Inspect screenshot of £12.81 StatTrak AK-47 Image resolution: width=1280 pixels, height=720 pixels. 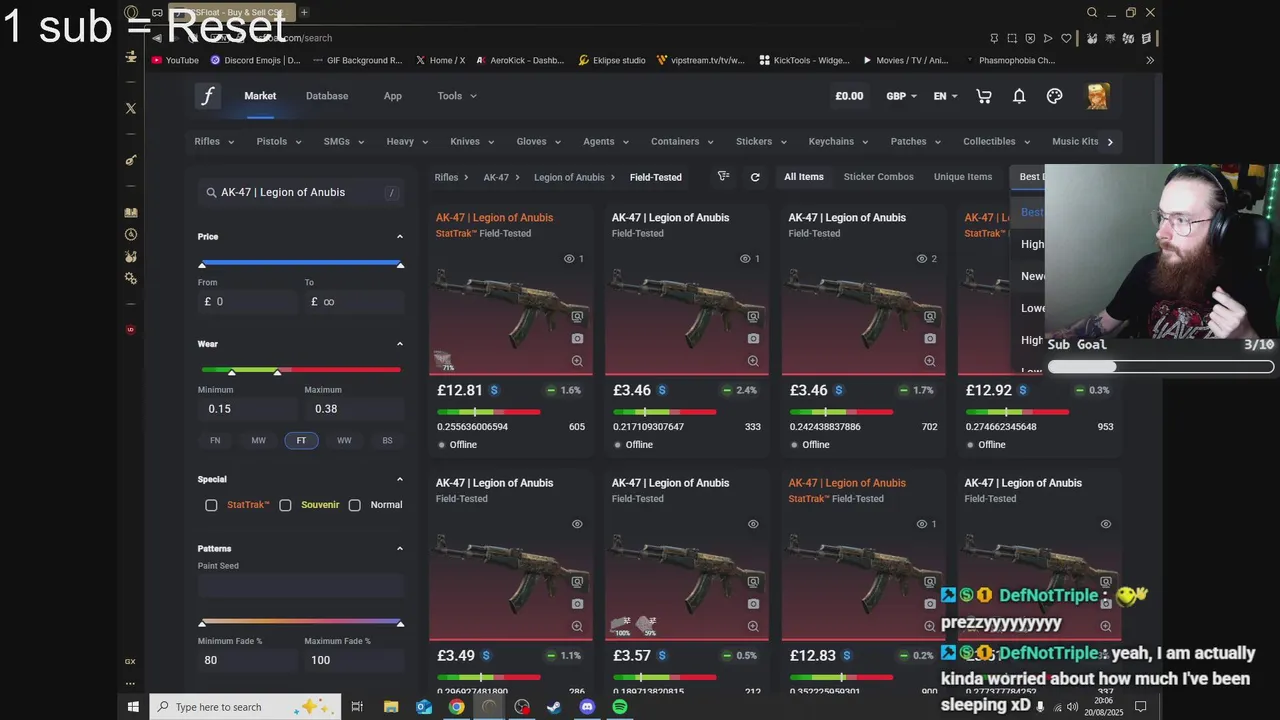[x=577, y=339]
